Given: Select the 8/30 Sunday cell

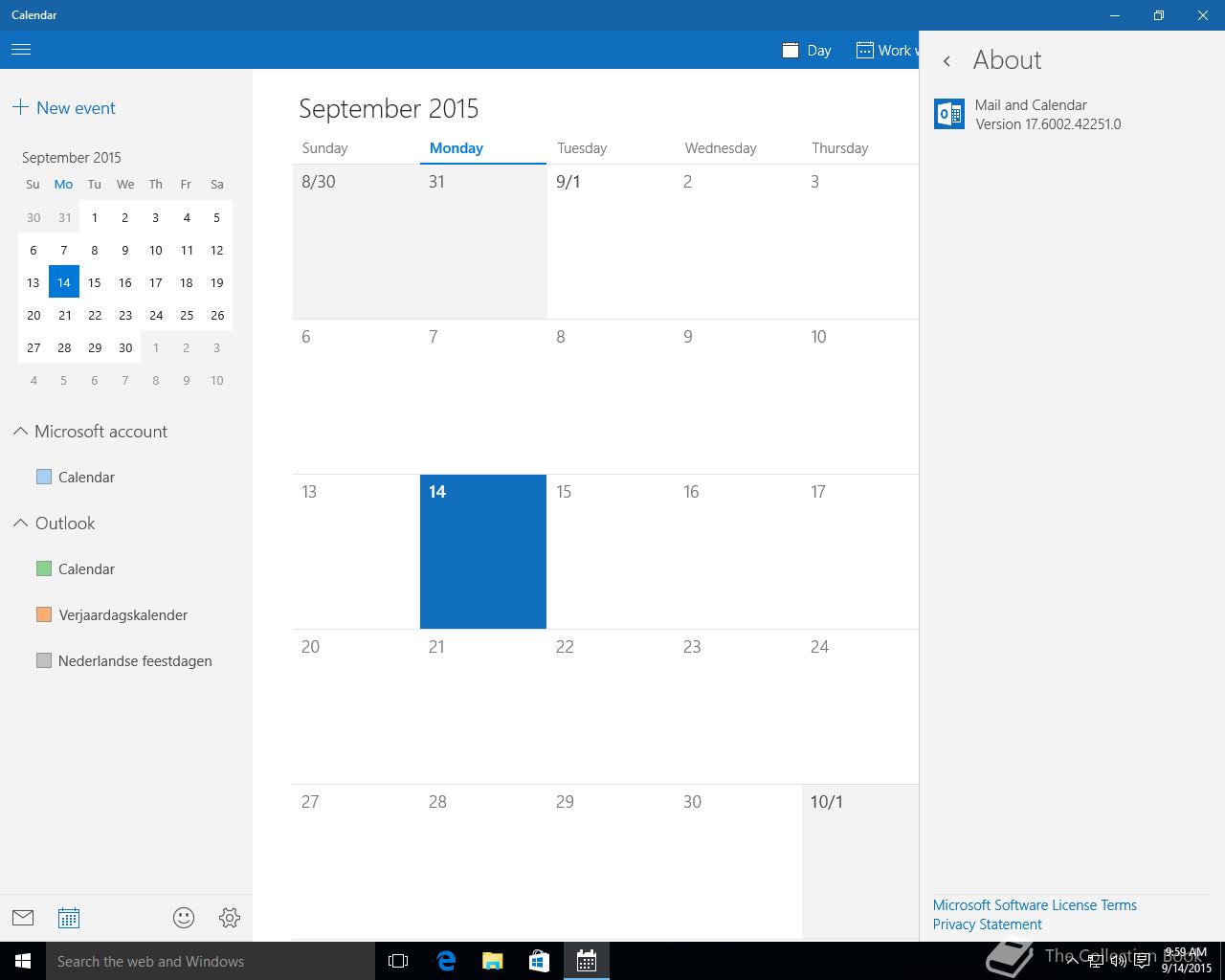Looking at the screenshot, I should [356, 242].
